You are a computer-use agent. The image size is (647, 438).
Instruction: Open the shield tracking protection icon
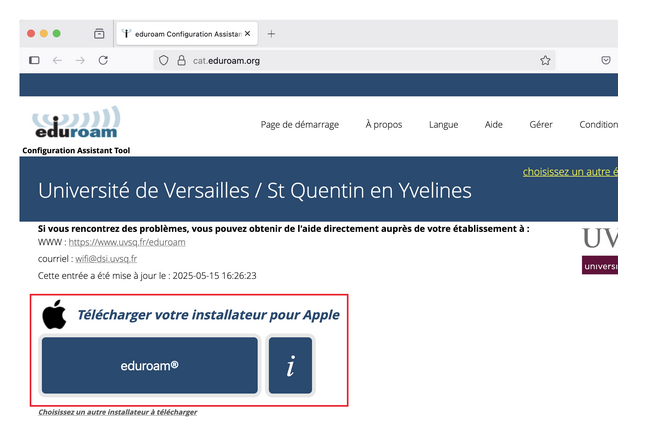tap(164, 60)
